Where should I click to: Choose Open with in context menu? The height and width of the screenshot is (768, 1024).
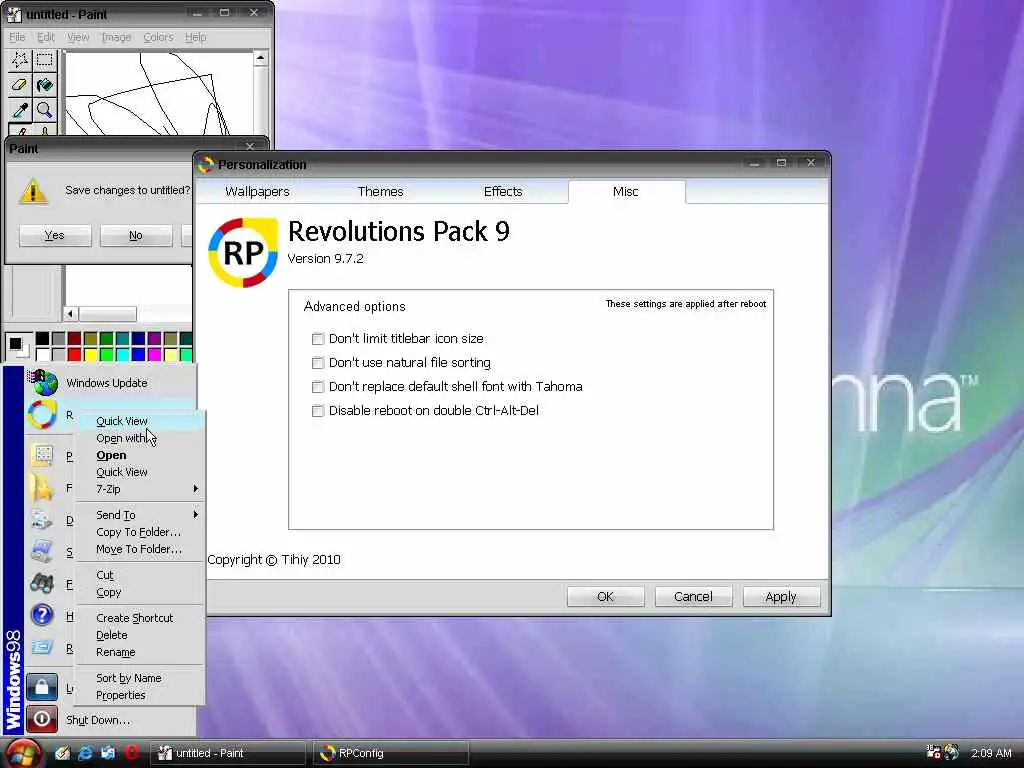point(140,438)
